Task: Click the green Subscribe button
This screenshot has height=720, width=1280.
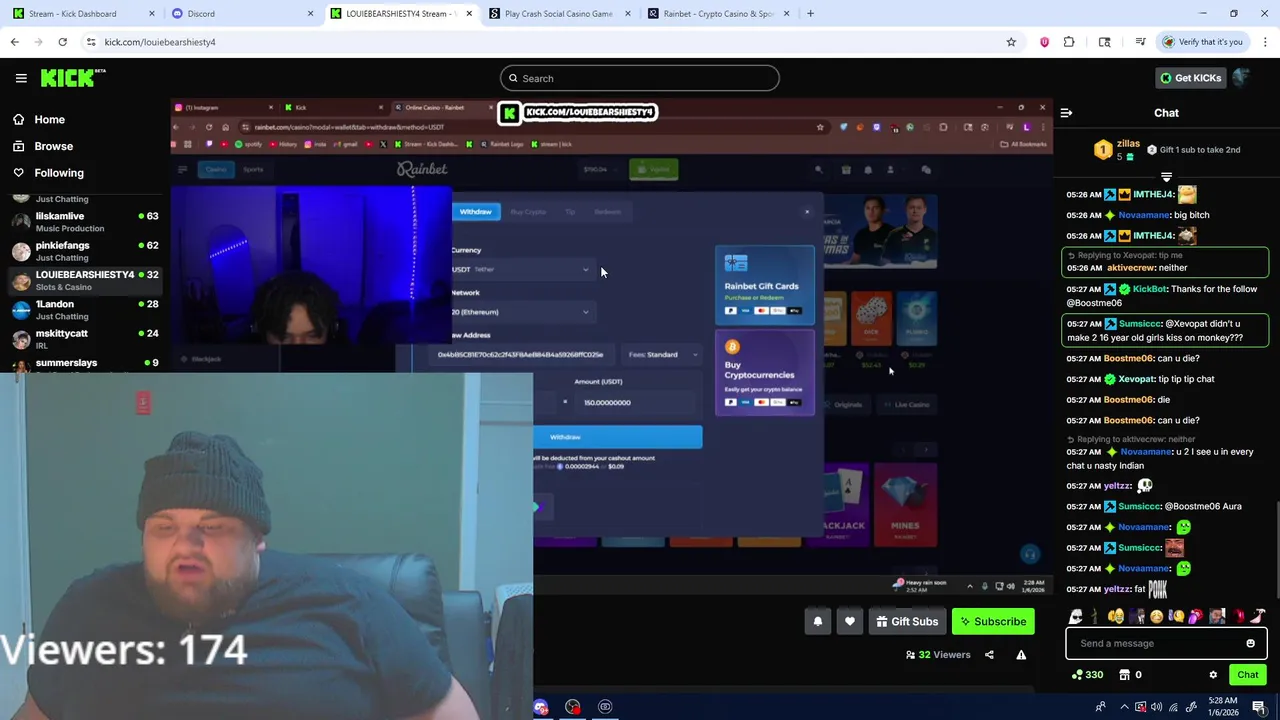Action: [993, 622]
